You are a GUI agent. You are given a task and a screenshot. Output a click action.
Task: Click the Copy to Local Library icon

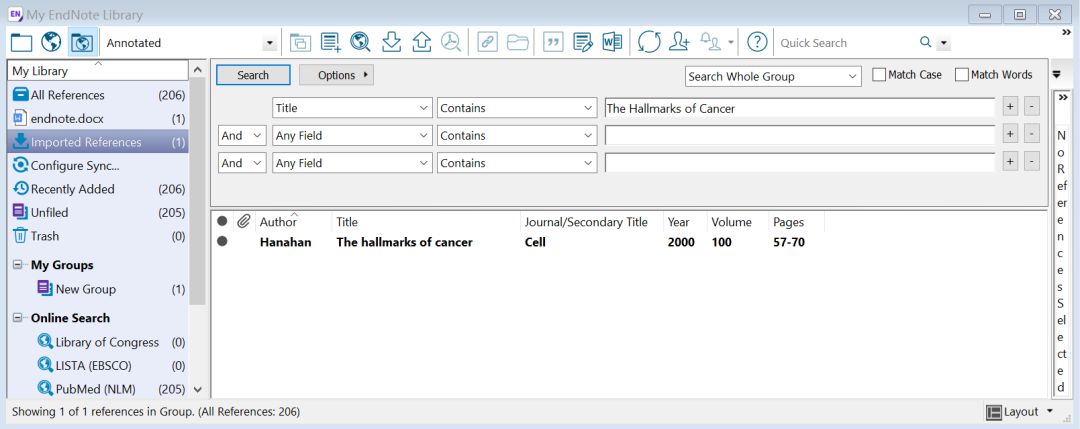300,43
